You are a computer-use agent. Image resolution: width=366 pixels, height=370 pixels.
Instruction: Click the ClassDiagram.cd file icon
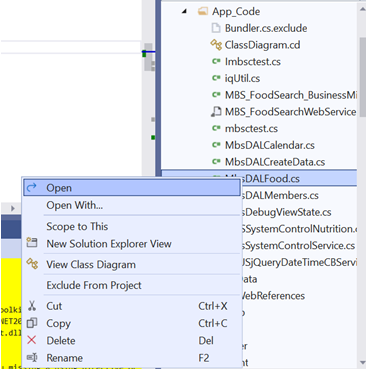pyautogui.click(x=216, y=45)
